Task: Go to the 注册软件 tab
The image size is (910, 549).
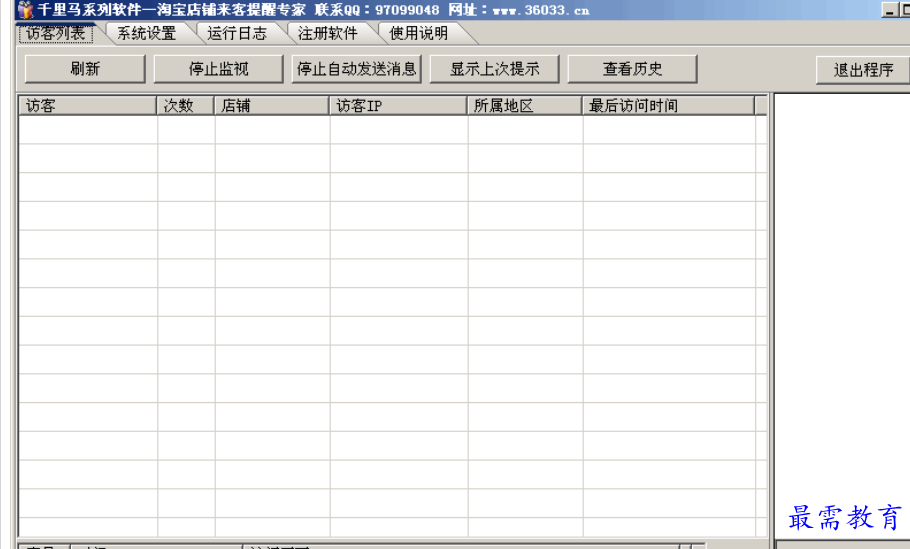Action: [327, 34]
